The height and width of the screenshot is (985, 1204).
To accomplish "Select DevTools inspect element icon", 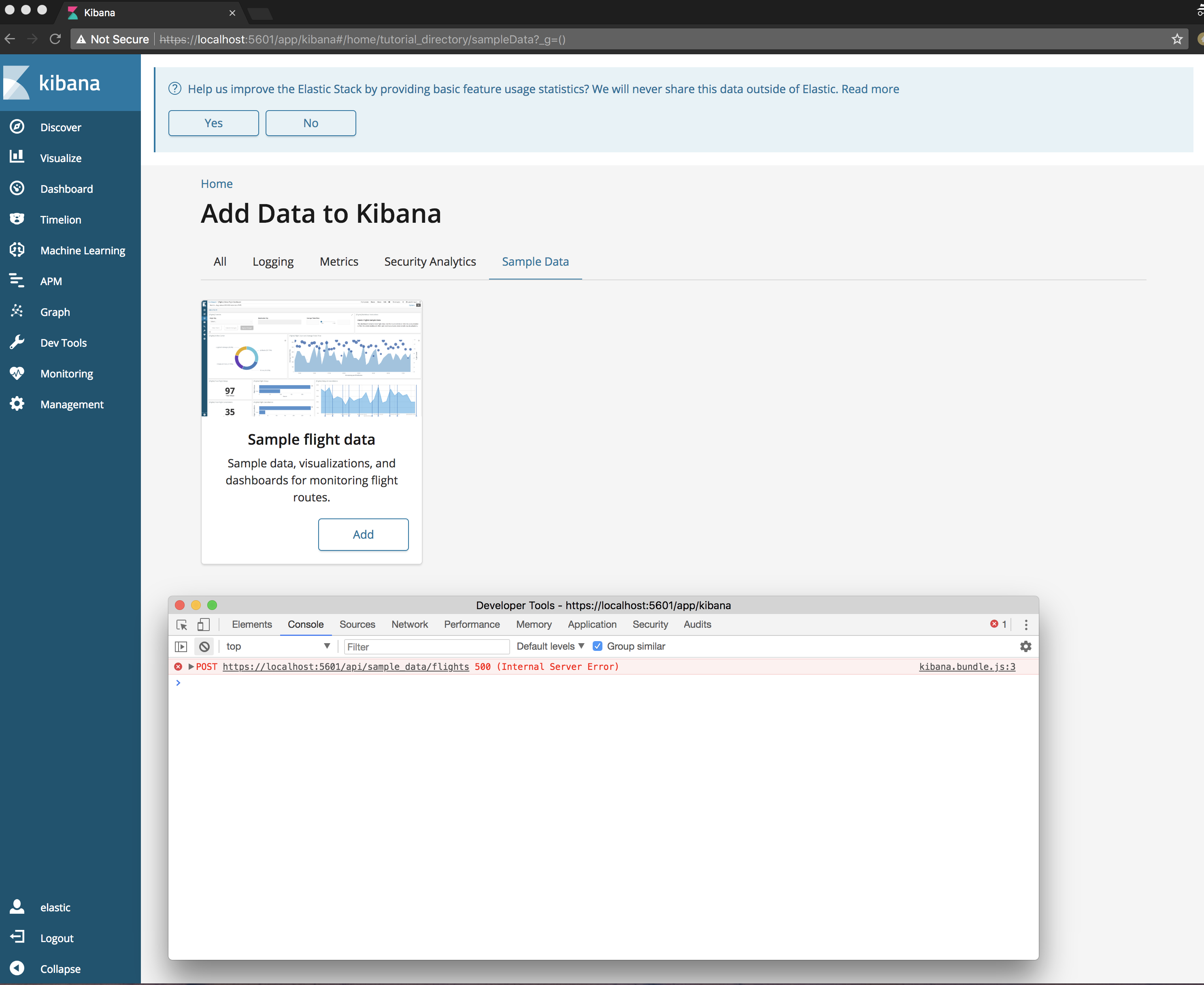I will (181, 625).
